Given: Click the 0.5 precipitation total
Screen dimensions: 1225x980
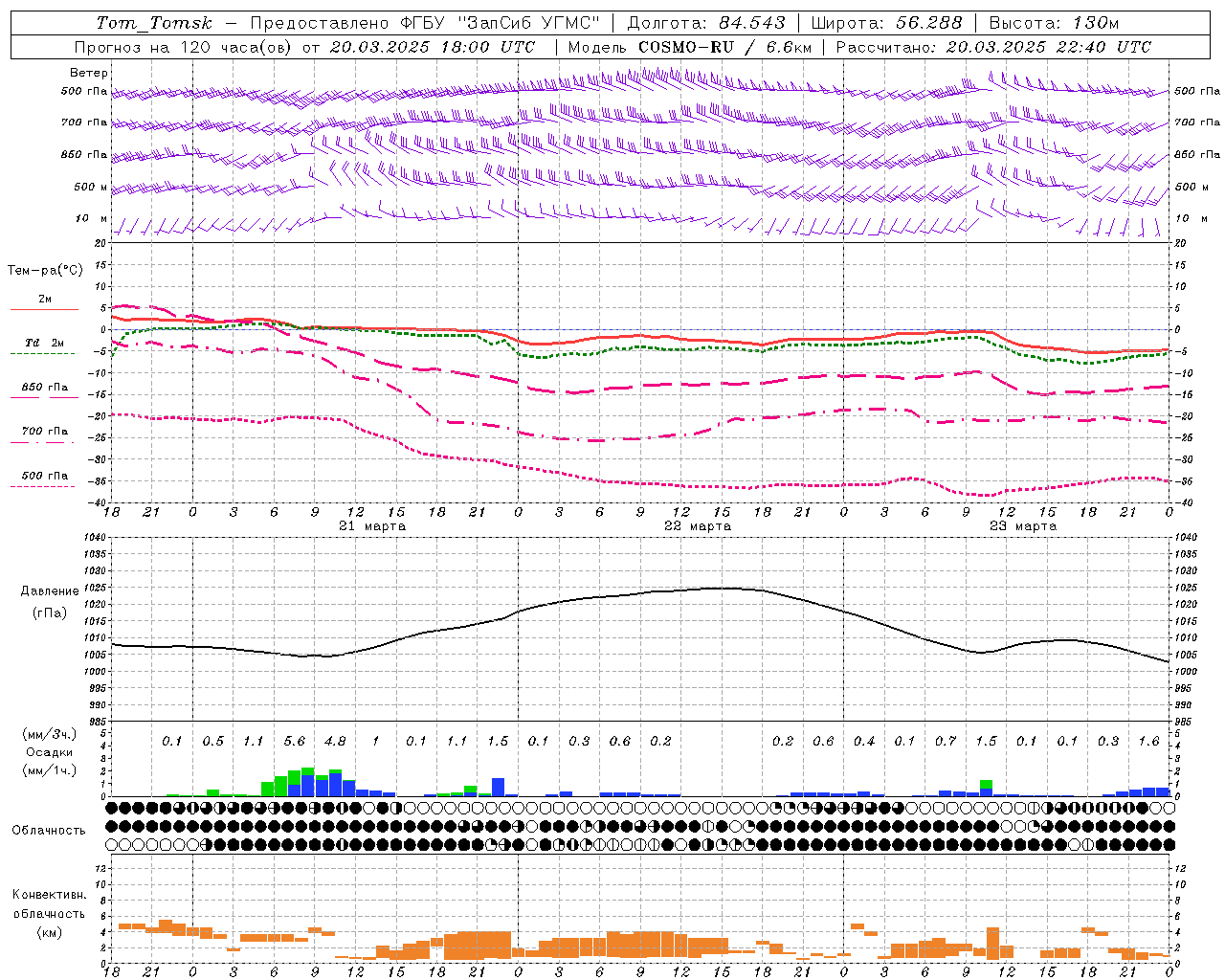Looking at the screenshot, I should coord(213,742).
